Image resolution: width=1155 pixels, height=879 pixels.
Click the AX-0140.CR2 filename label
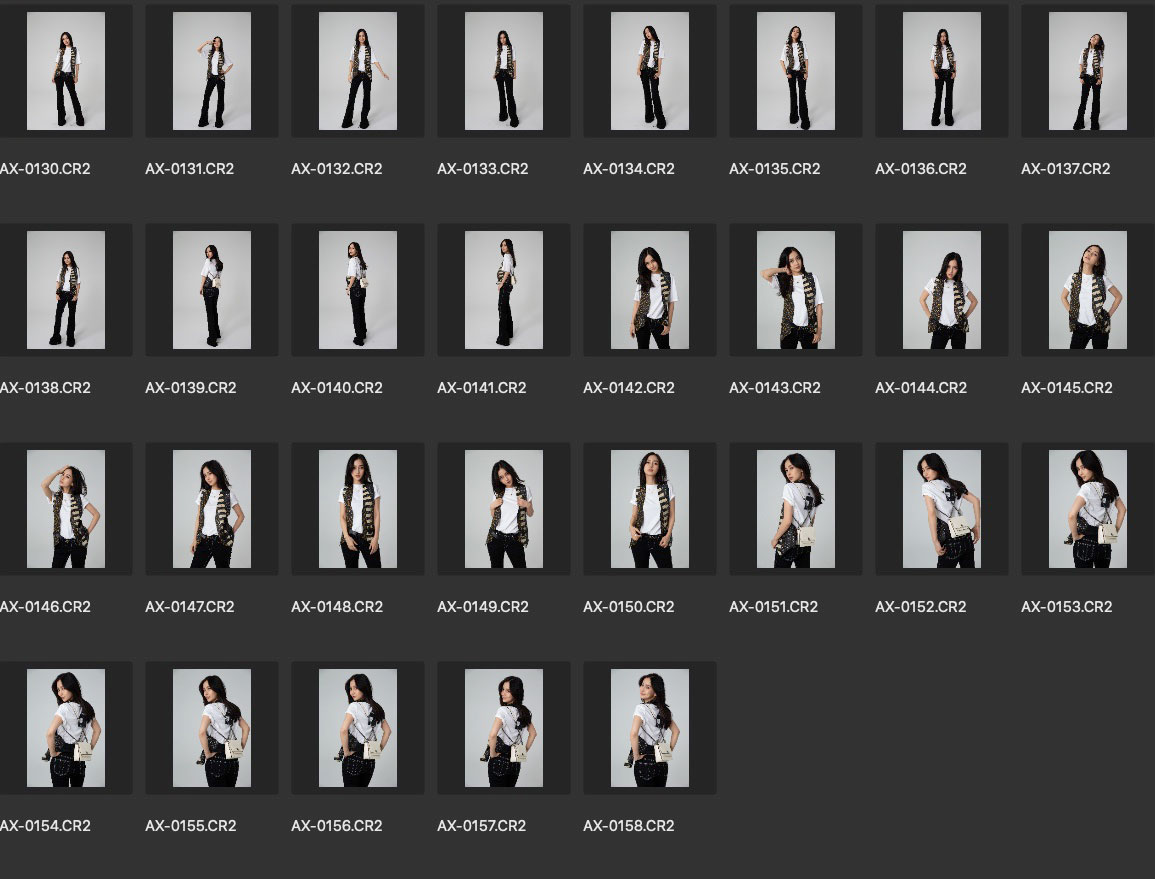337,388
